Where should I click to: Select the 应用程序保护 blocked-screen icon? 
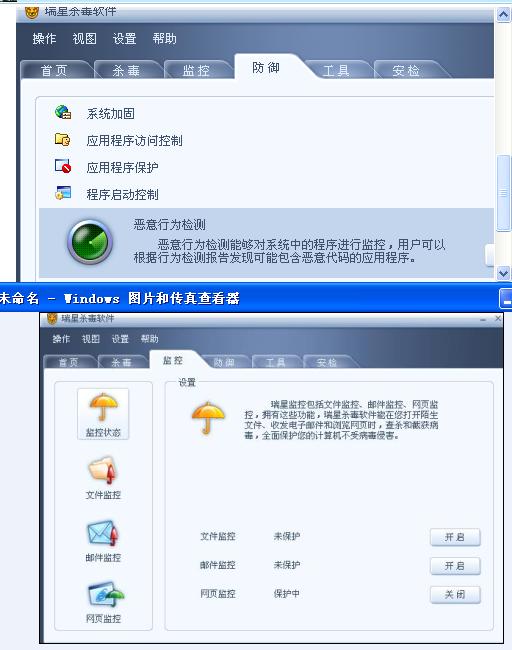[63, 166]
